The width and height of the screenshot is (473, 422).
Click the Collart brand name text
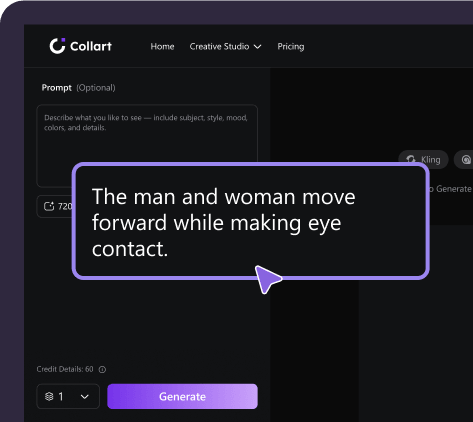pyautogui.click(x=91, y=46)
